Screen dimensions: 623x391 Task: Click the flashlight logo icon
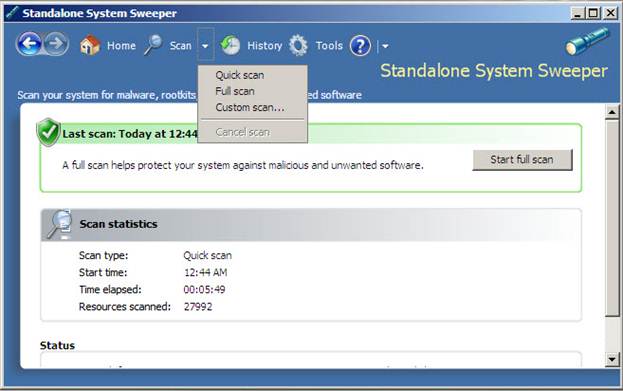(x=587, y=41)
